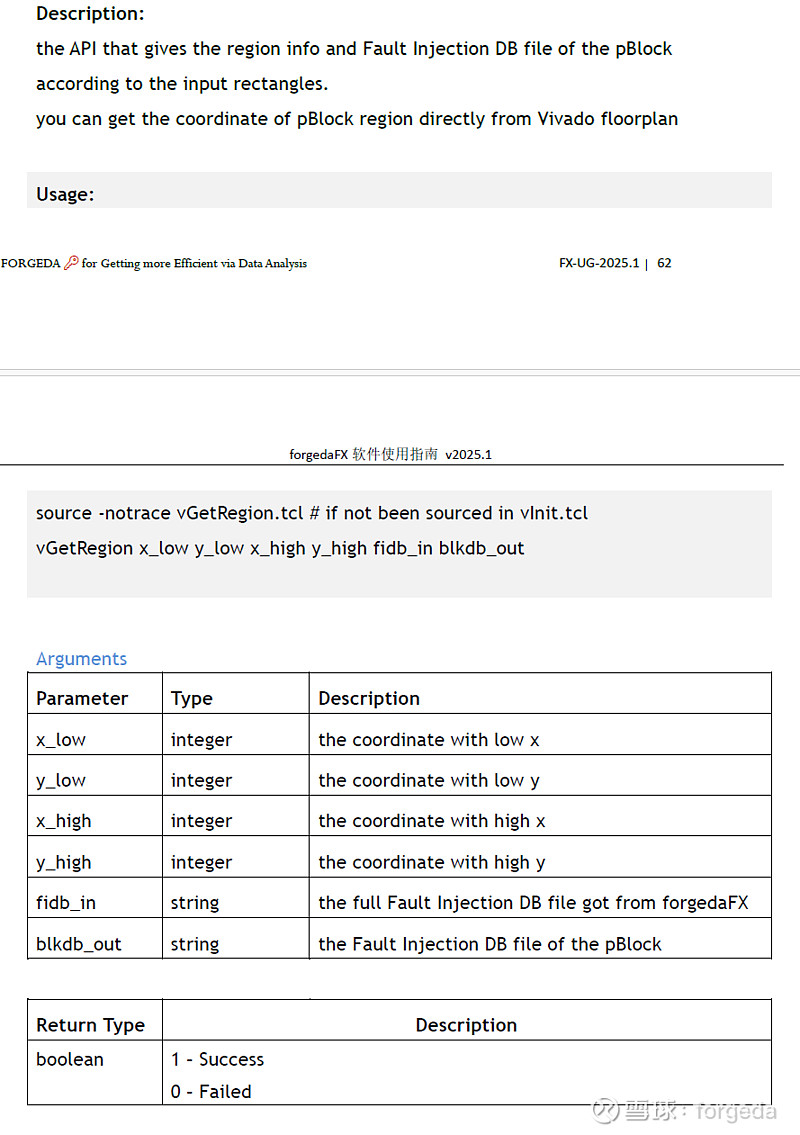800x1135 pixels.
Task: Click the 'you can get the coordinate of pBlock' line
Action: [357, 119]
